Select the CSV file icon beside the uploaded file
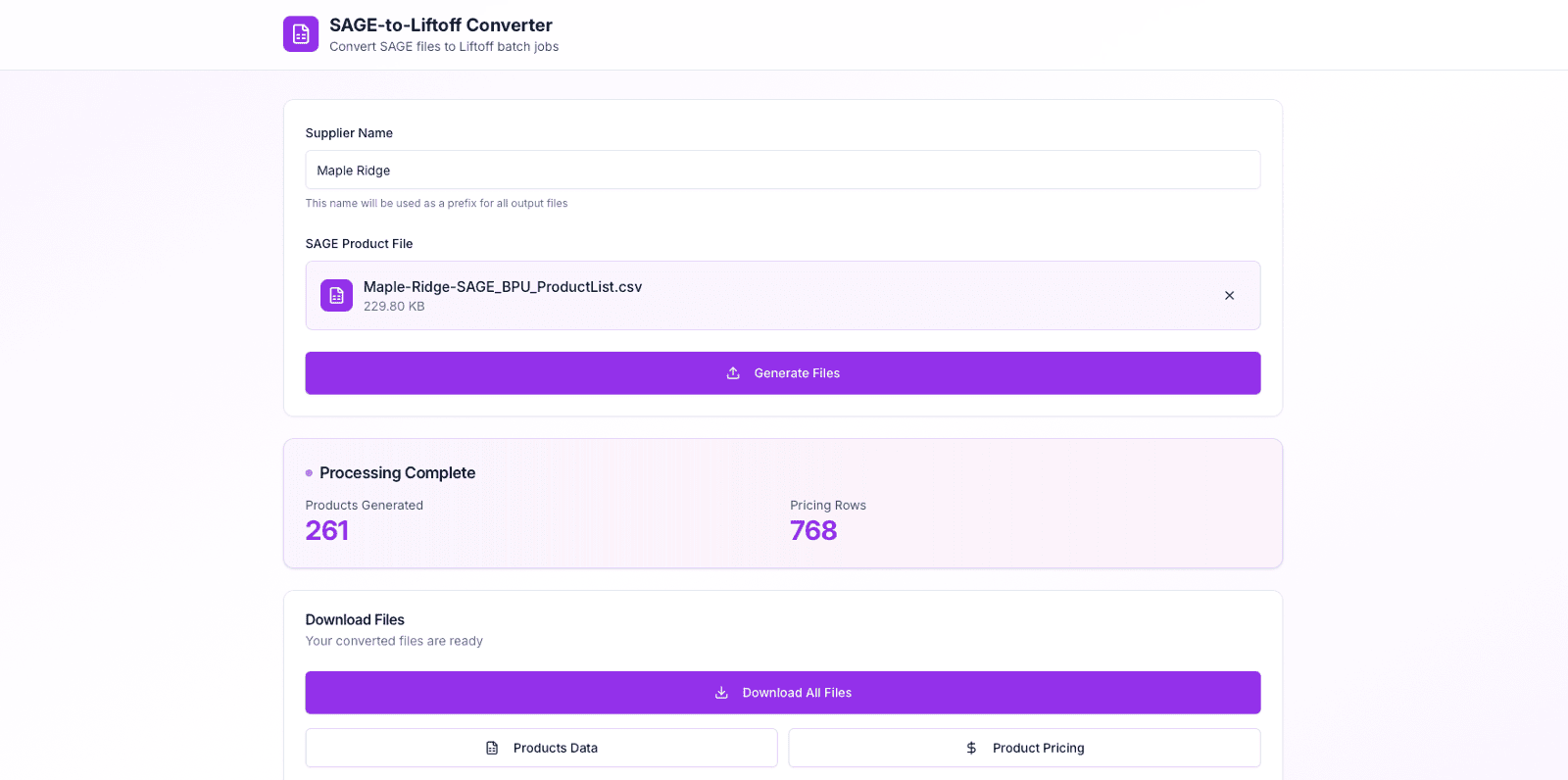1568x780 pixels. point(336,295)
